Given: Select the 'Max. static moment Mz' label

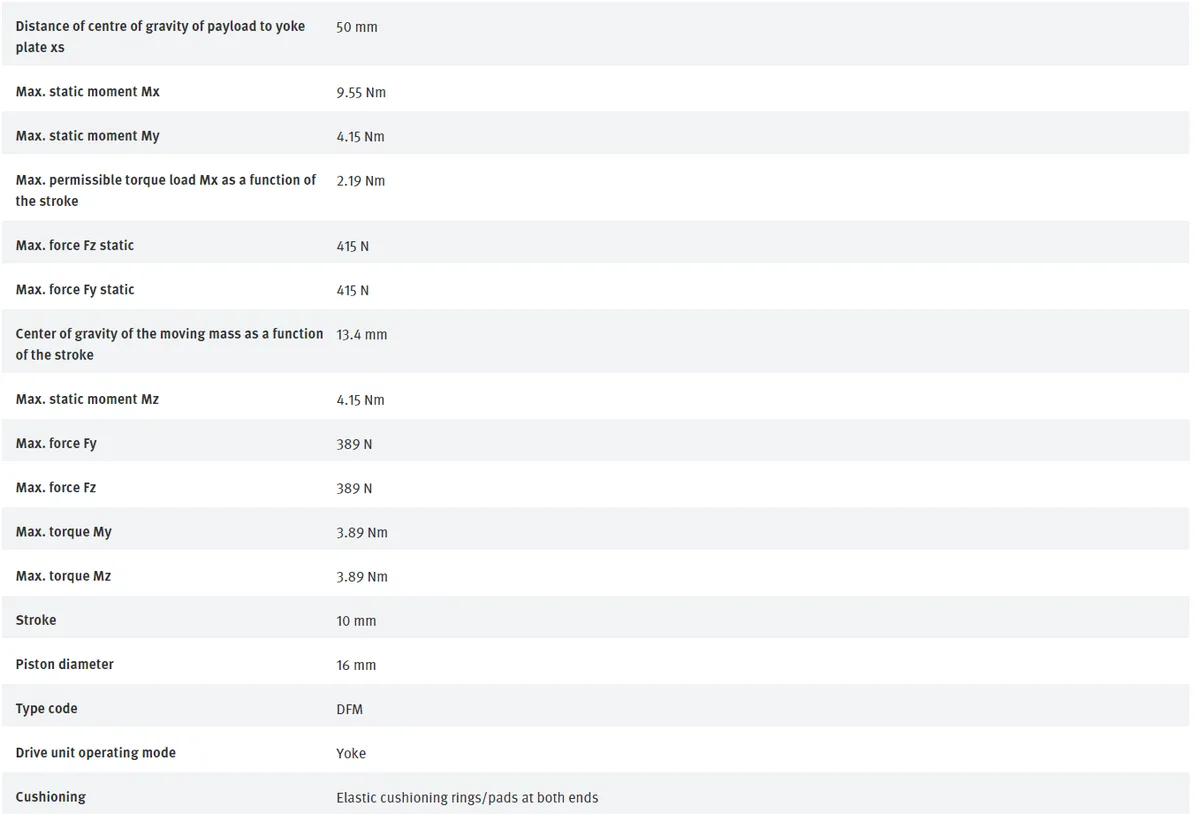Looking at the screenshot, I should pyautogui.click(x=87, y=399).
